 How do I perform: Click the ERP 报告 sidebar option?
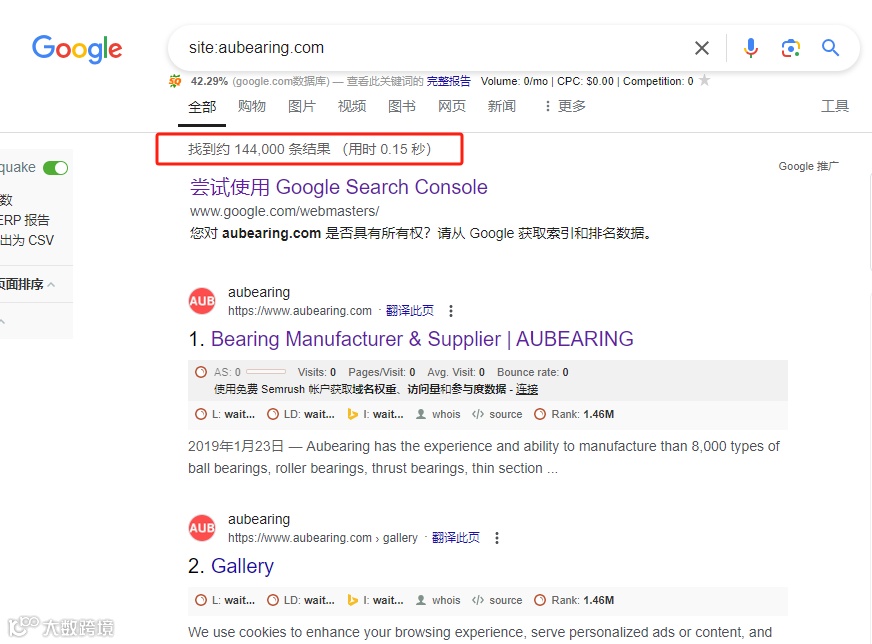click(24, 220)
